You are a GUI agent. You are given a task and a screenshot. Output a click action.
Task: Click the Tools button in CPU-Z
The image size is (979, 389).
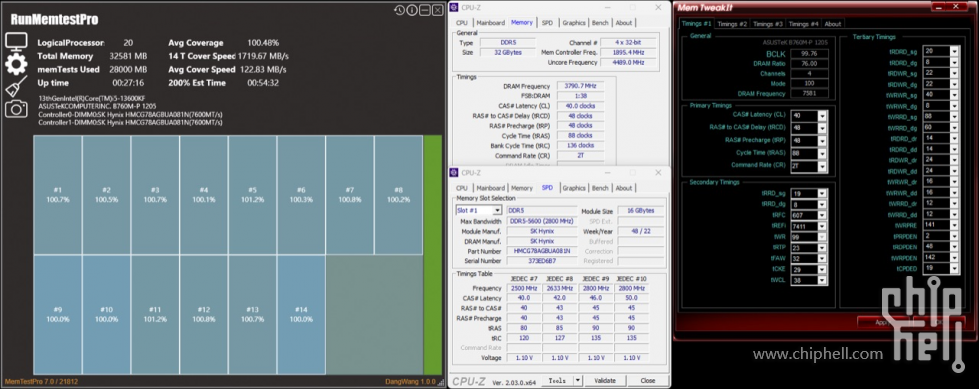click(557, 380)
